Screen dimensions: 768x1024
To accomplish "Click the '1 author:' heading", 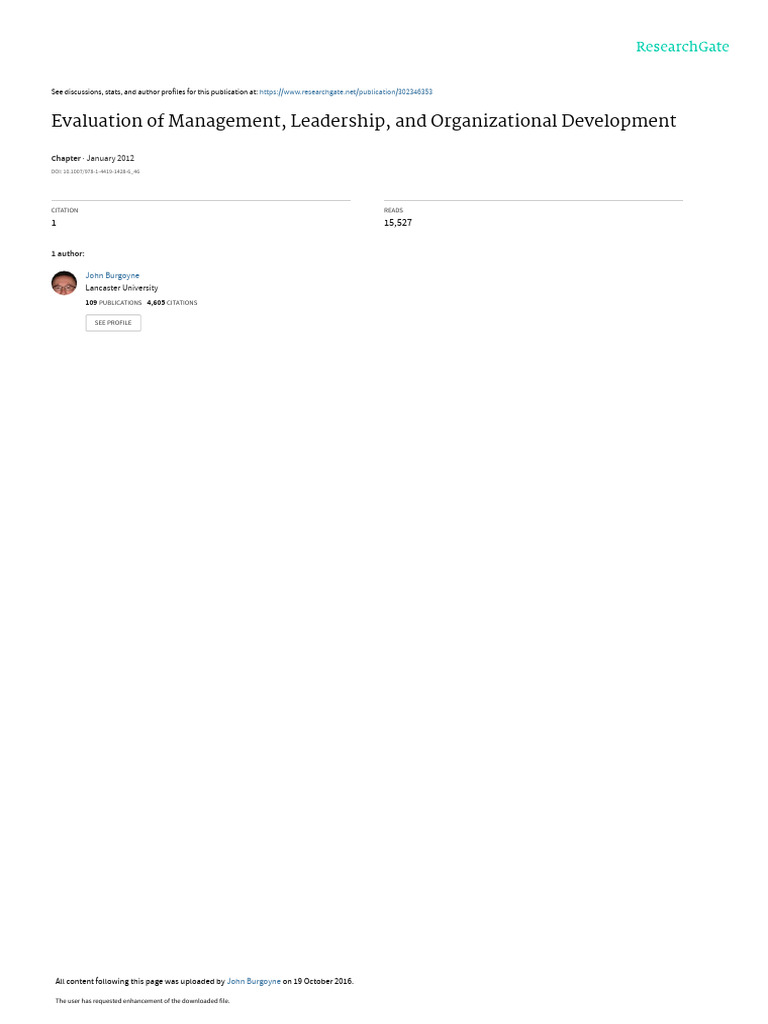I will pyautogui.click(x=68, y=253).
